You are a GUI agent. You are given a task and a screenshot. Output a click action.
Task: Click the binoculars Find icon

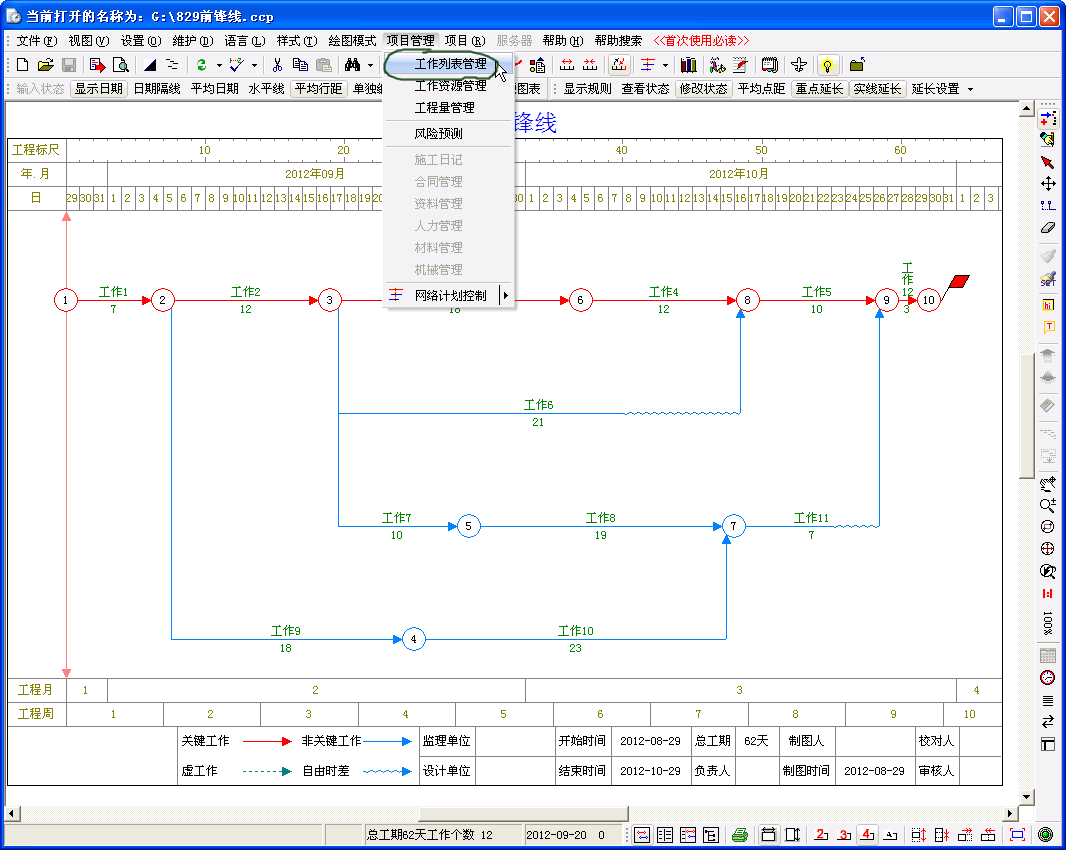(x=352, y=65)
